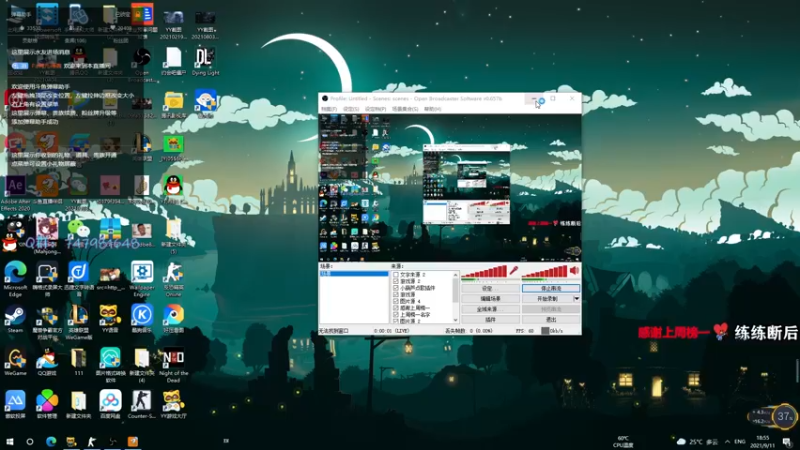
Task: Mute the microphone in OBS
Action: pyautogui.click(x=514, y=271)
